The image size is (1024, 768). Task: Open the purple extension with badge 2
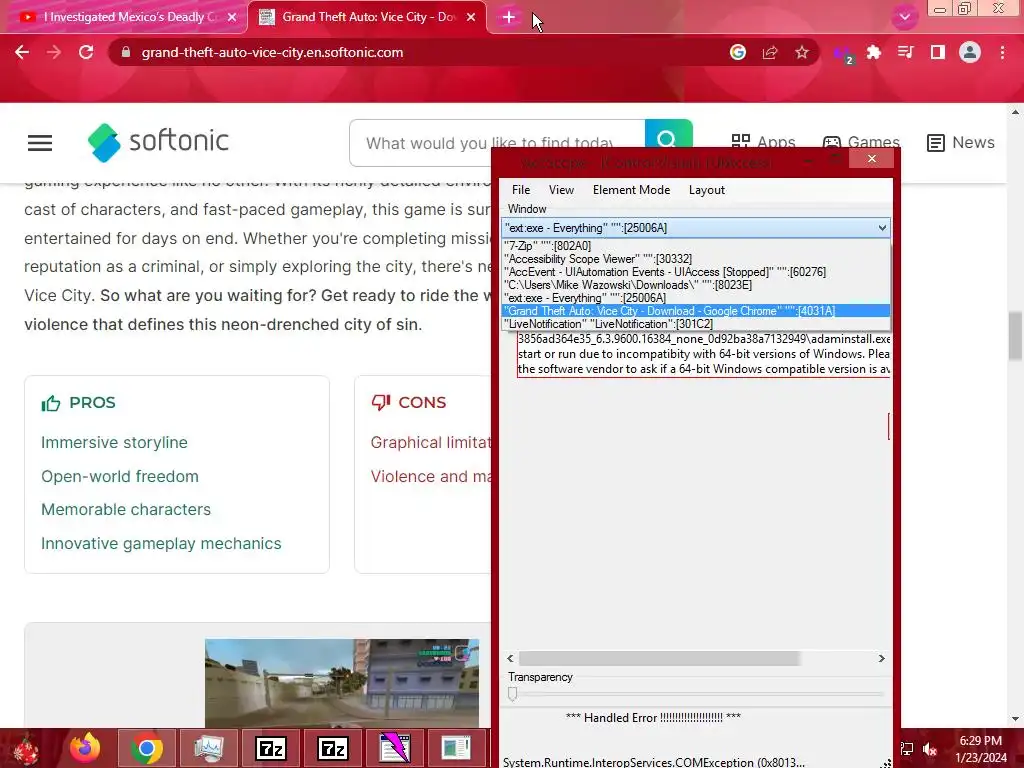pos(842,54)
